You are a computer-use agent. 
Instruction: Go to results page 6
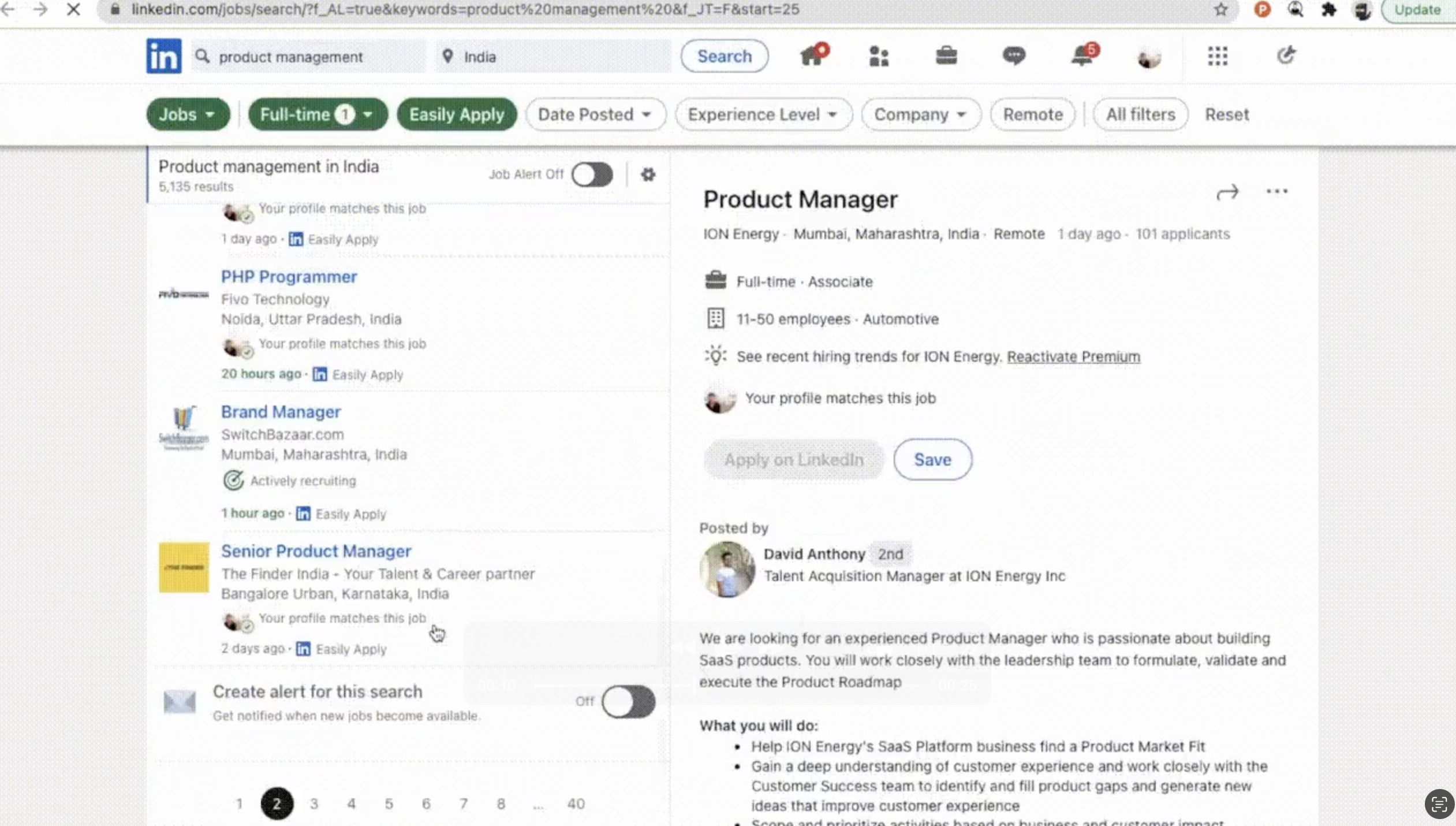(x=426, y=803)
